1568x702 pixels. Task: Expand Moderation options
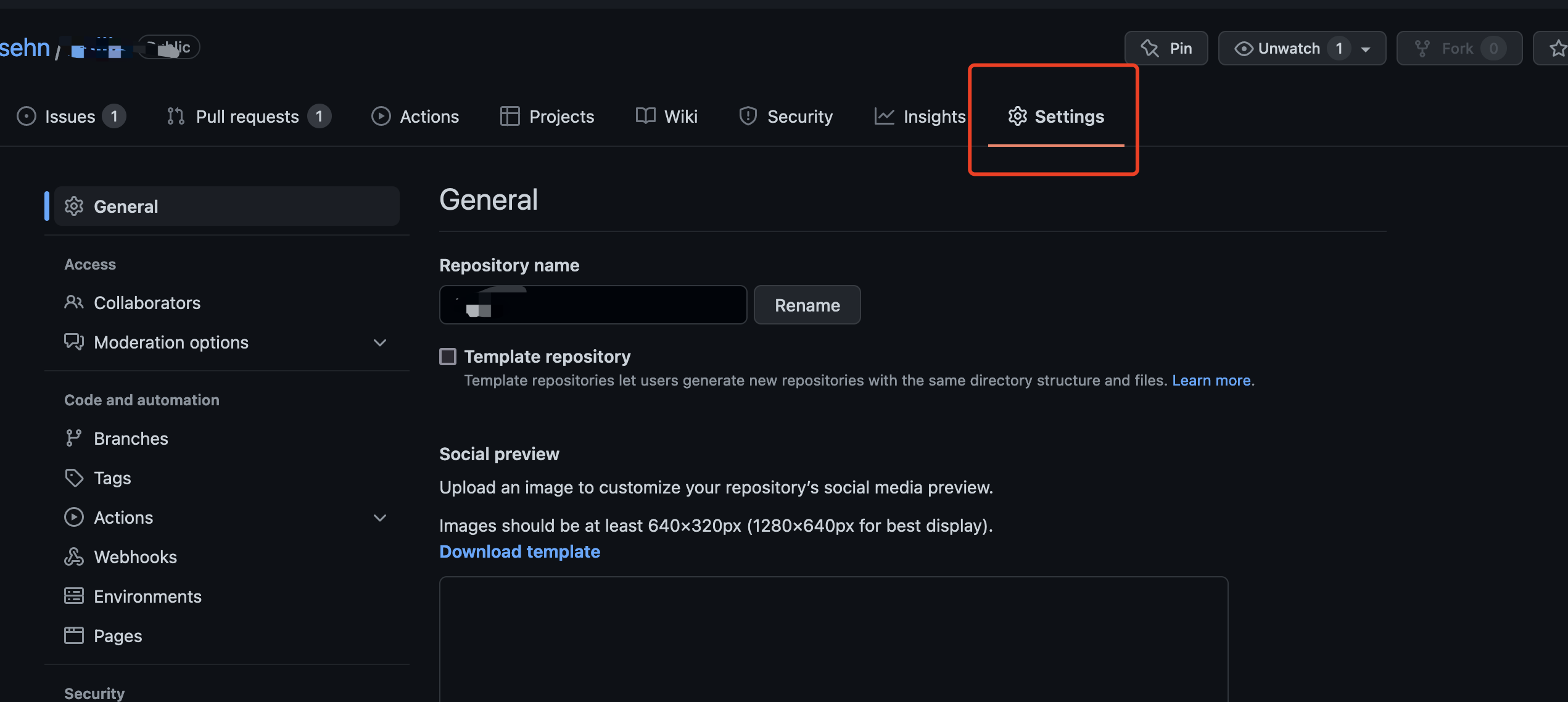(379, 342)
